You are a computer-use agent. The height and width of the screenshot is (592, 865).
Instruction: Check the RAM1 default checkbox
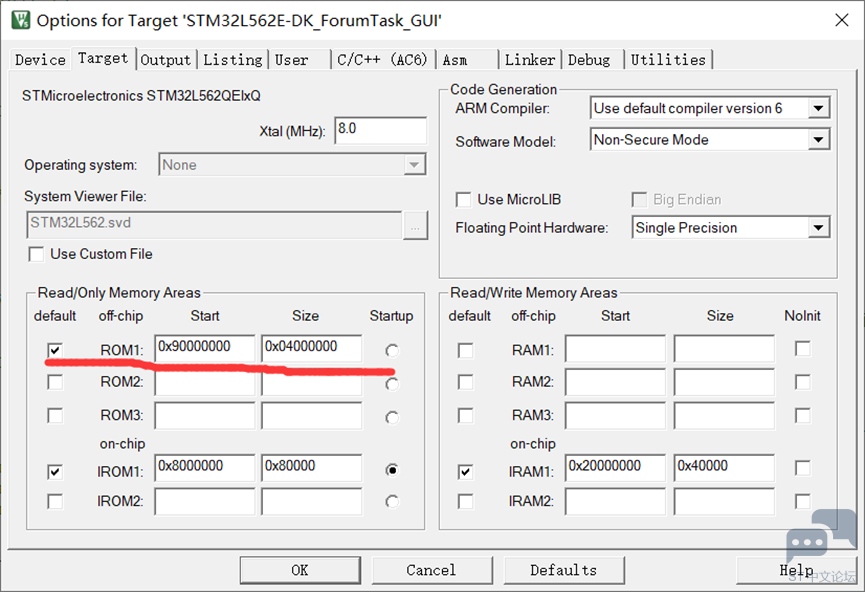click(x=466, y=350)
